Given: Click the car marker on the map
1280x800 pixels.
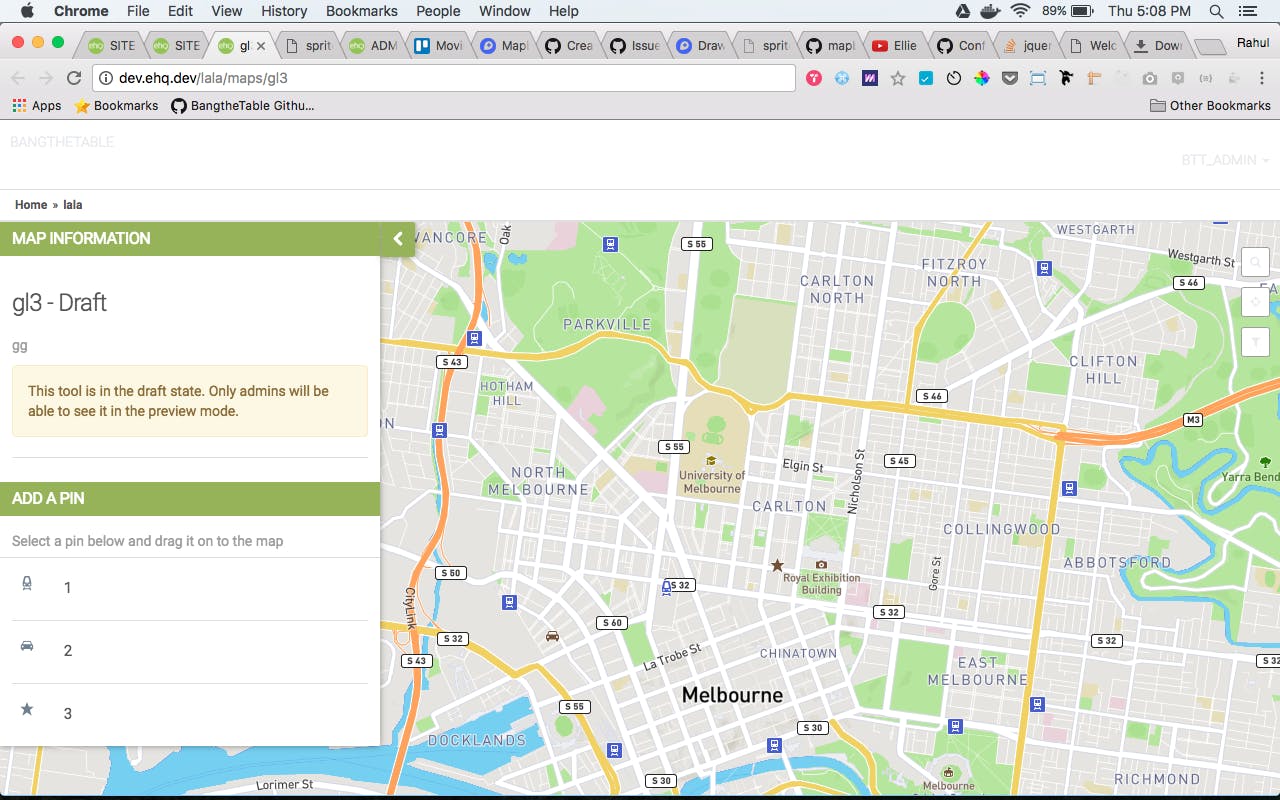Looking at the screenshot, I should click(552, 635).
